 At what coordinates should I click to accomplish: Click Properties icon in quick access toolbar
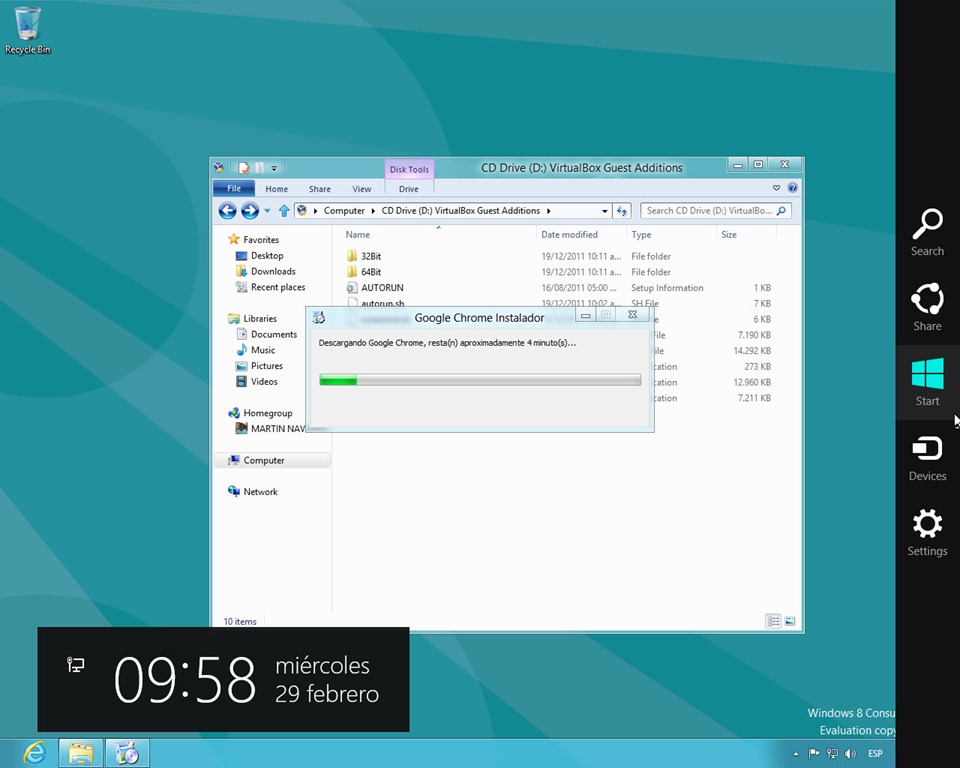244,167
